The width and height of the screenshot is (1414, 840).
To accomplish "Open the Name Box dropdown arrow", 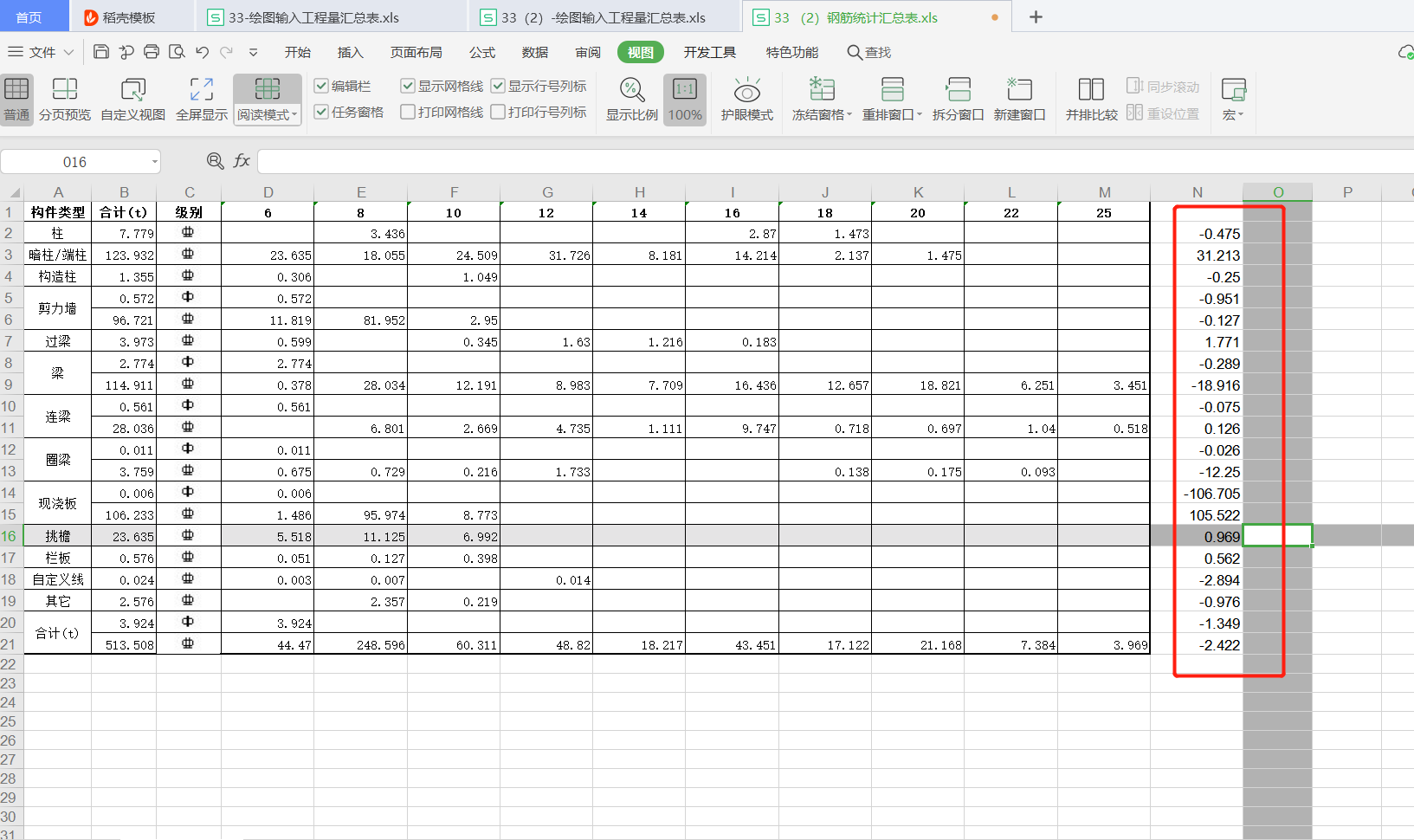I will (155, 162).
